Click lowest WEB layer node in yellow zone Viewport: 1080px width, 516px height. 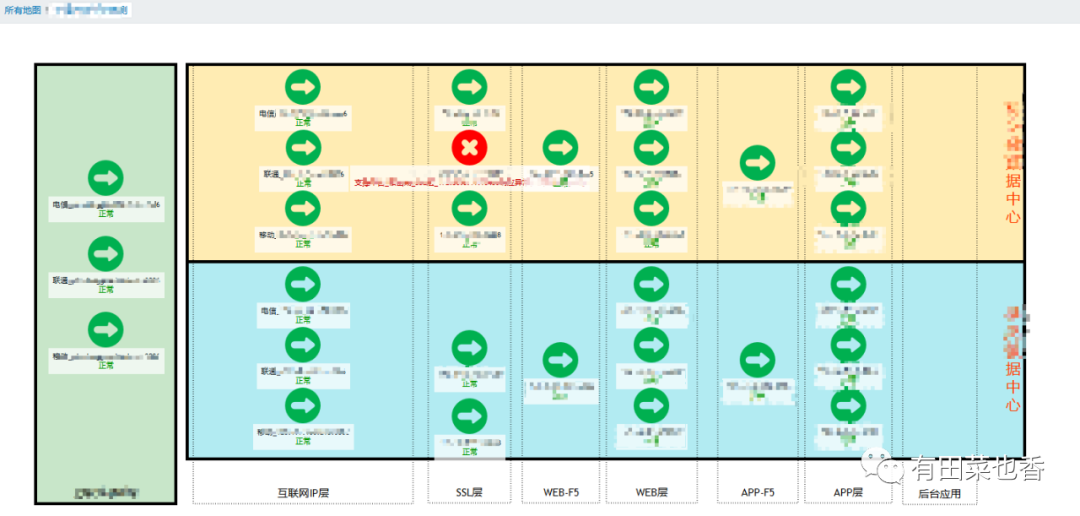click(x=651, y=207)
